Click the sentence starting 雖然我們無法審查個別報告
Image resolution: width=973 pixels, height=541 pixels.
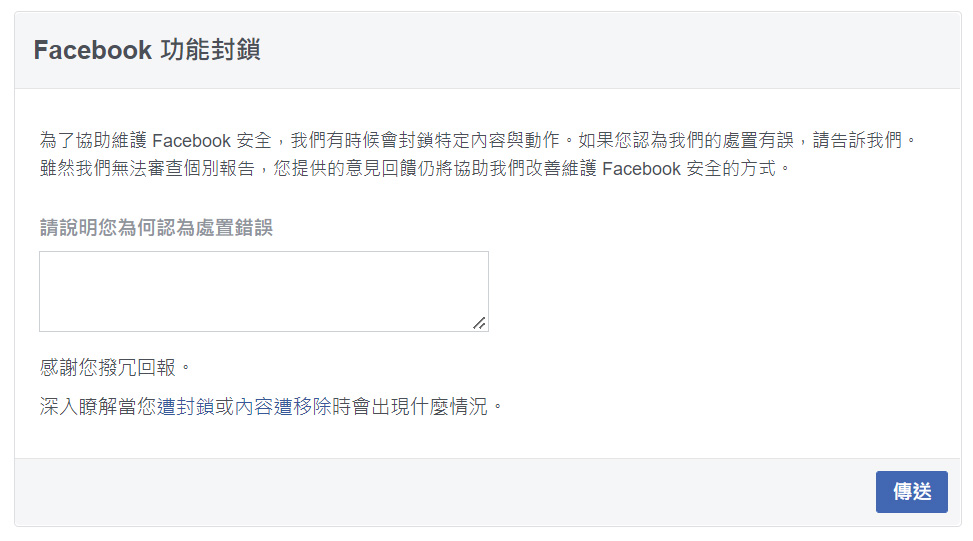coord(415,168)
